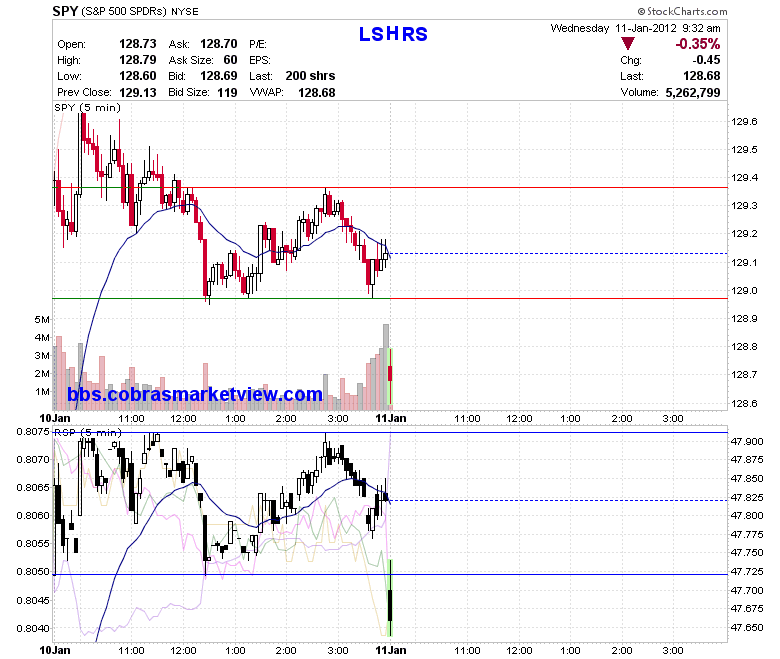This screenshot has width=780, height=659.
Task: Select the Open price 128.73
Action: [137, 44]
